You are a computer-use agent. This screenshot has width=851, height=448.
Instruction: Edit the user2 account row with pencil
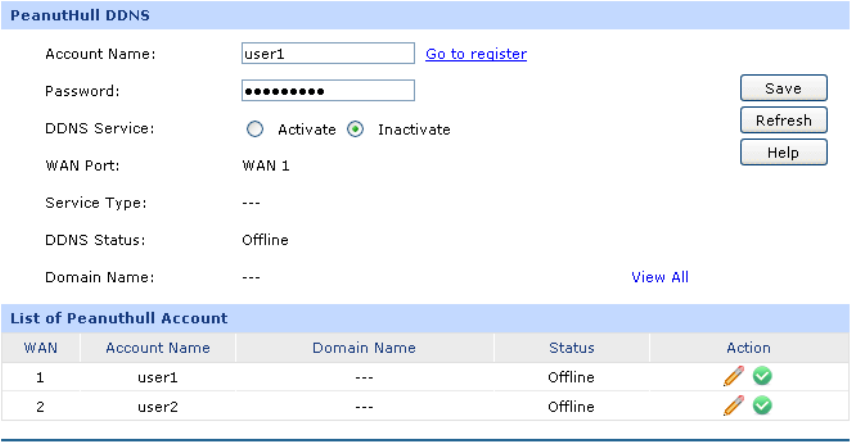(734, 406)
